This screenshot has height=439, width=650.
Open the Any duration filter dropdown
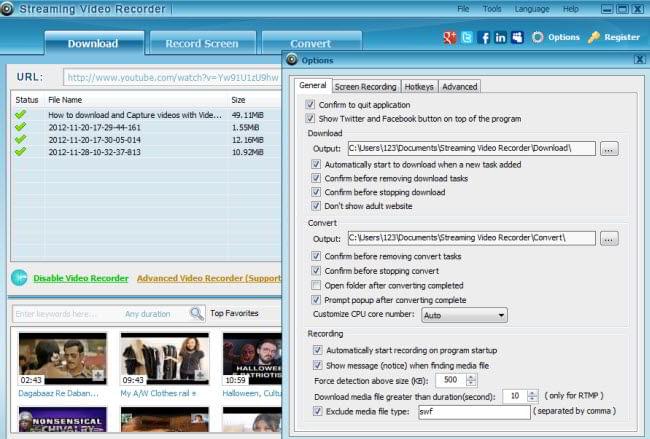(148, 314)
